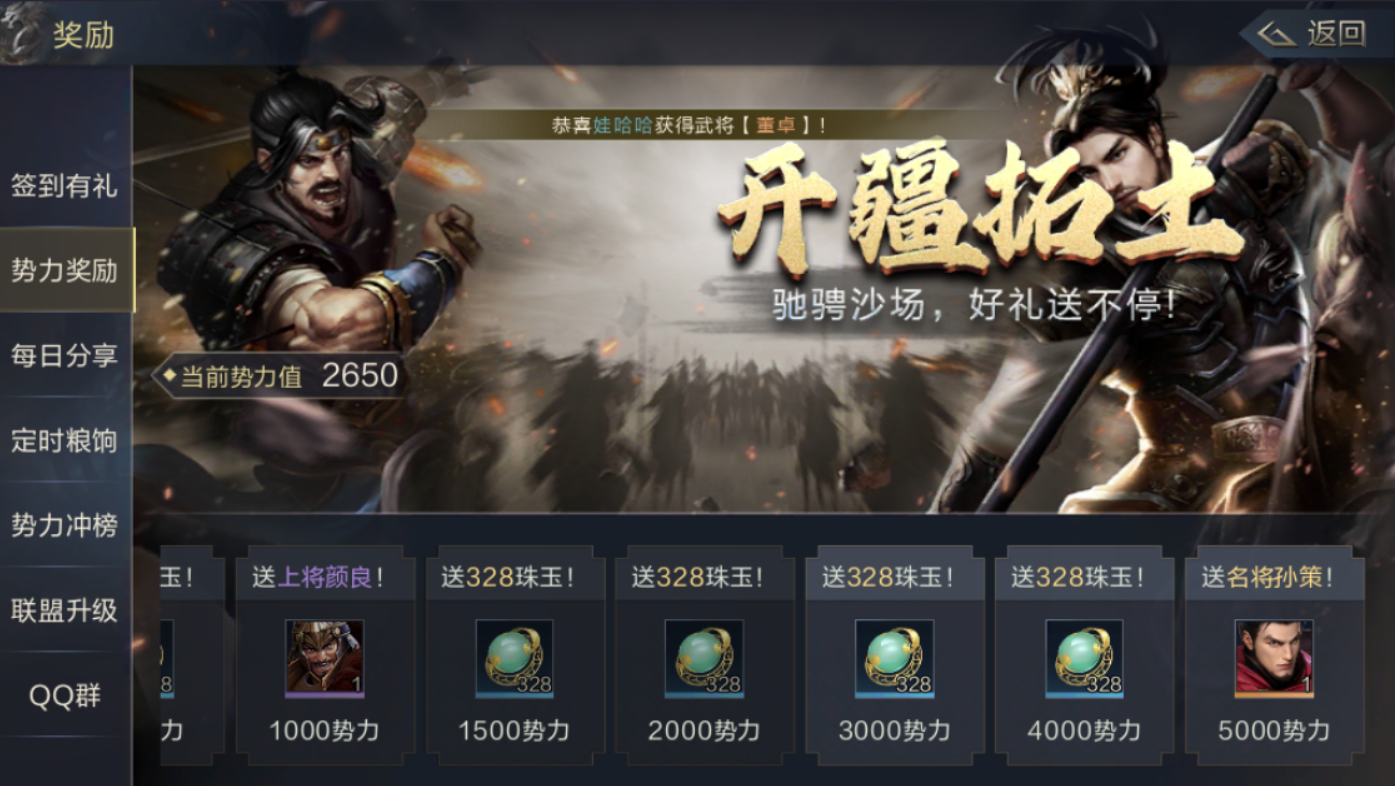Go to the 势力冲榜 tab

65,525
